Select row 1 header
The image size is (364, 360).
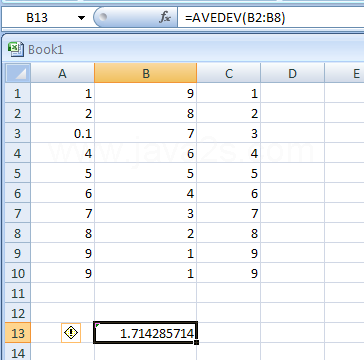18,93
